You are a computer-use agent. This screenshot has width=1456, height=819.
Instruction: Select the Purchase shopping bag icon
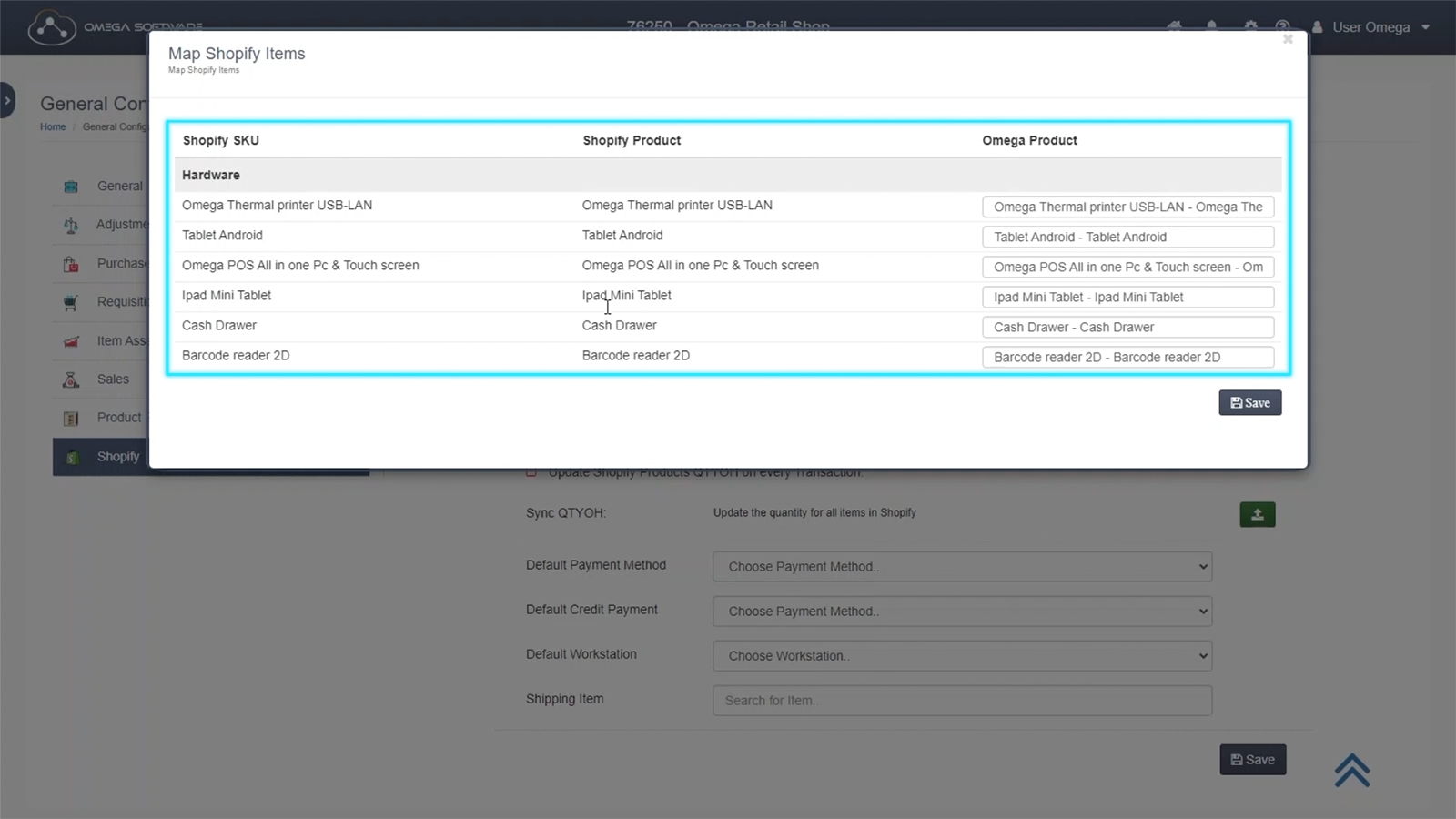71,264
